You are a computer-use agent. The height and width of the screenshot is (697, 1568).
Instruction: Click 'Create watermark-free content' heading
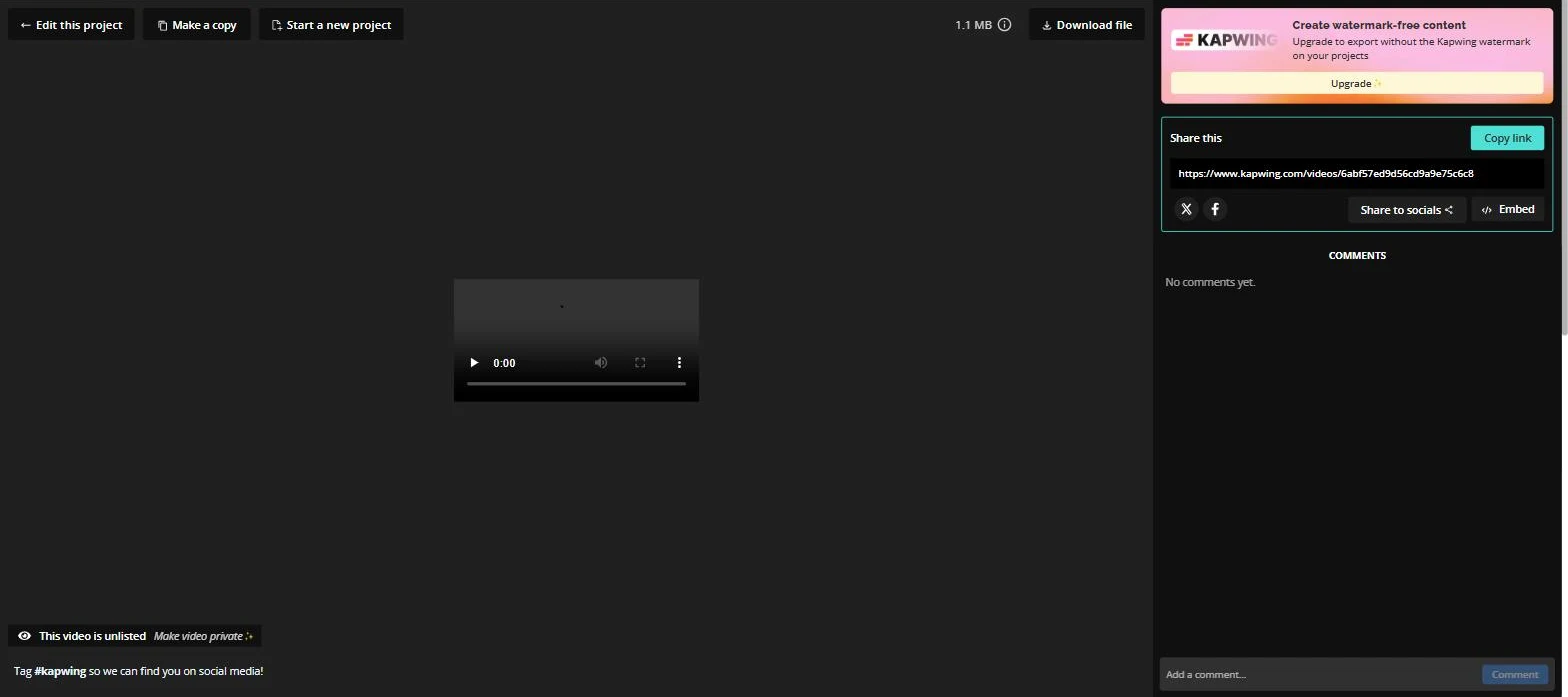(x=1379, y=25)
